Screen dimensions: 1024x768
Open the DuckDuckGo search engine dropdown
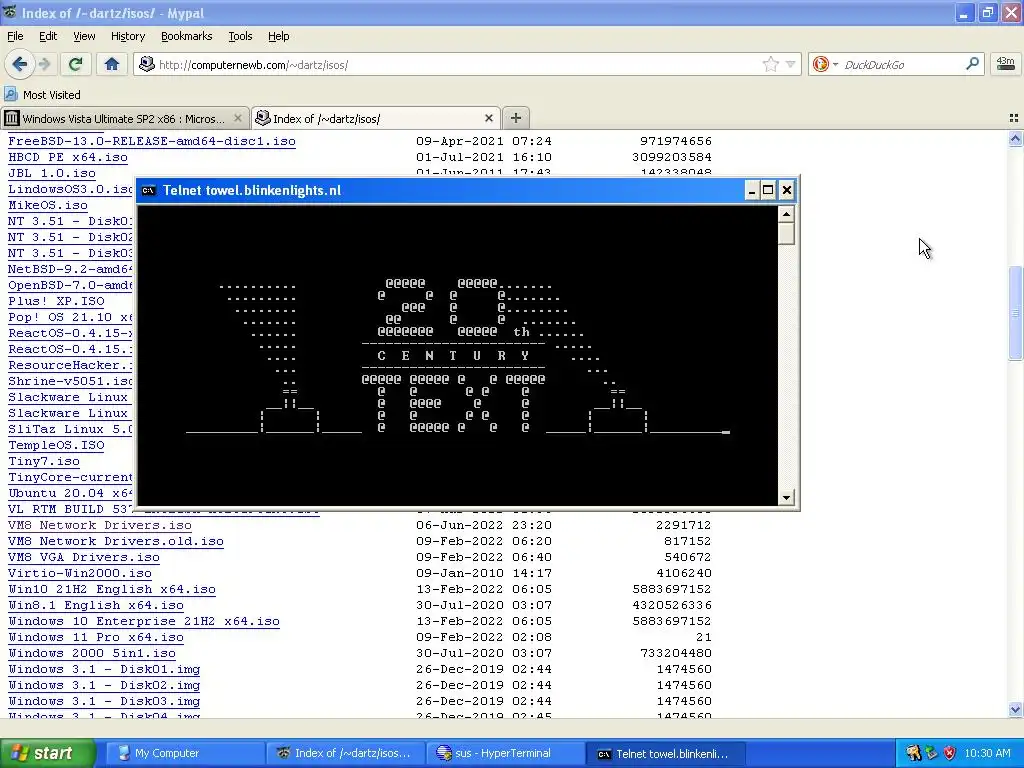pos(825,64)
